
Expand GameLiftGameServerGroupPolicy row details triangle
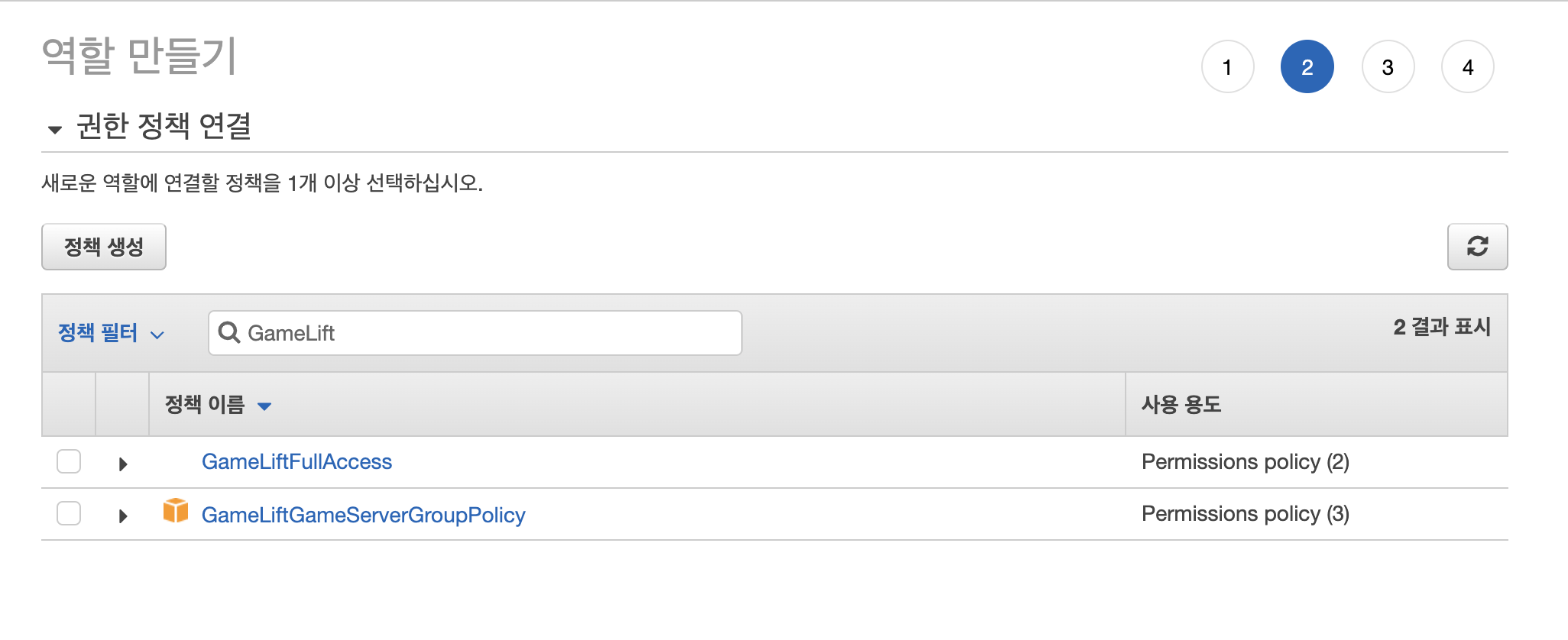123,516
